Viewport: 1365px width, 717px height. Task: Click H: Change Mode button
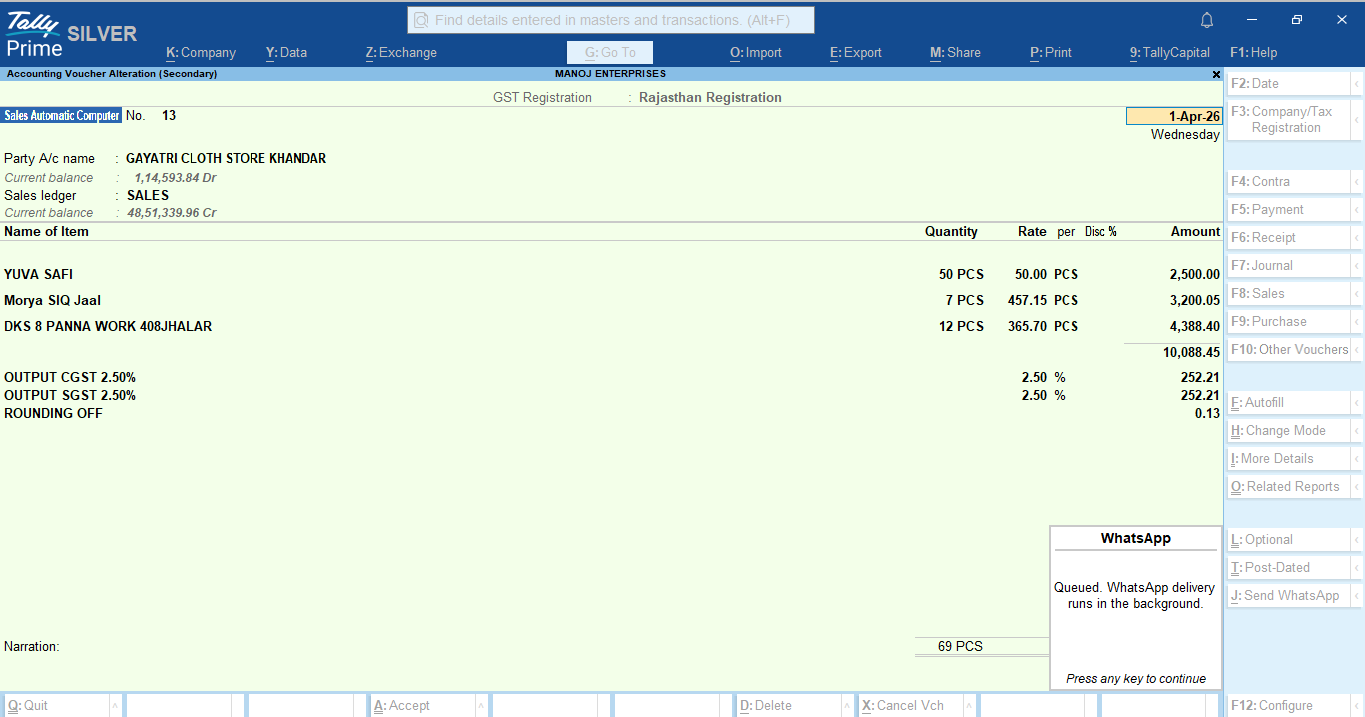1288,431
